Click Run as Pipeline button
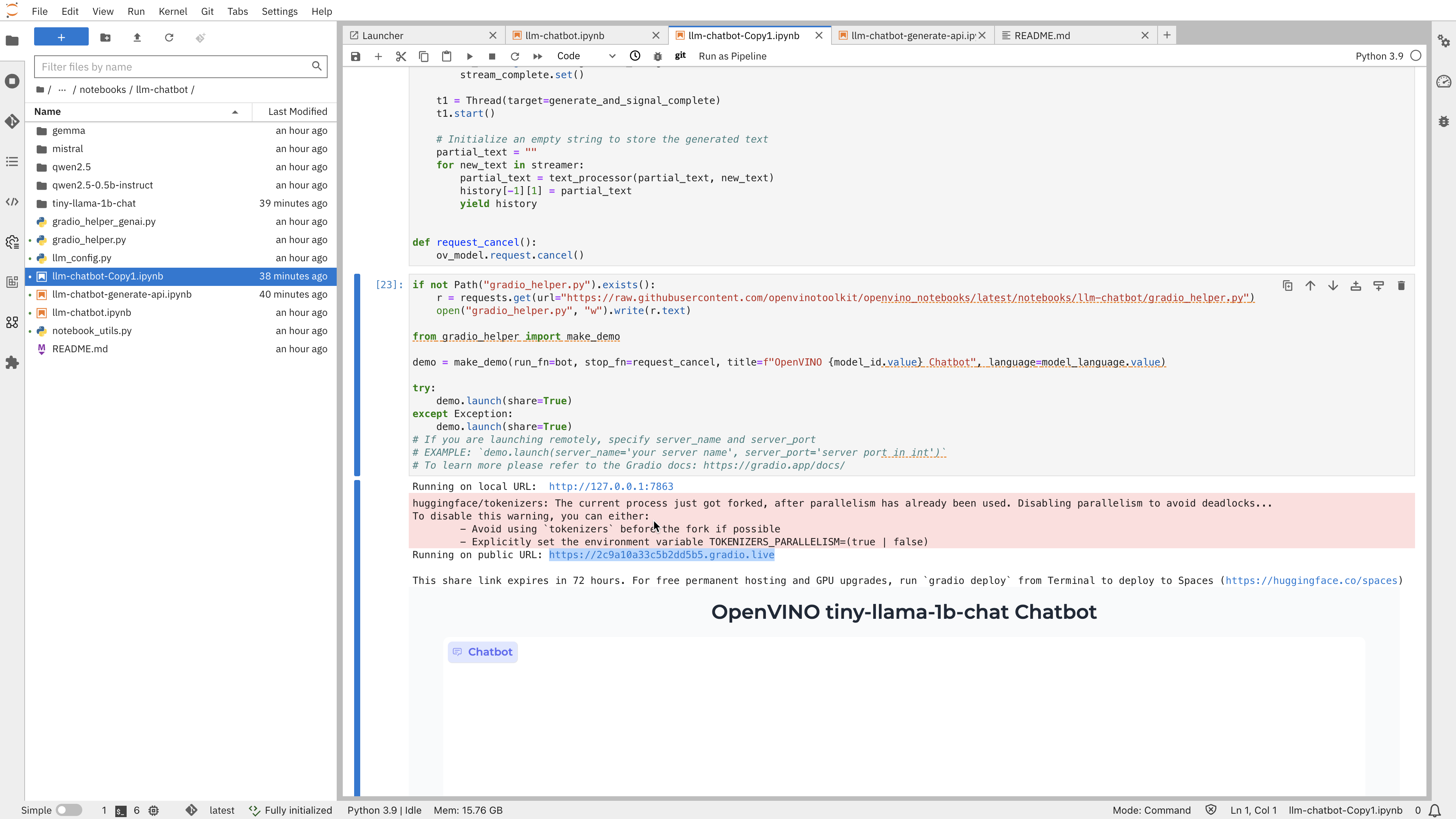The image size is (1456, 819). (x=733, y=56)
